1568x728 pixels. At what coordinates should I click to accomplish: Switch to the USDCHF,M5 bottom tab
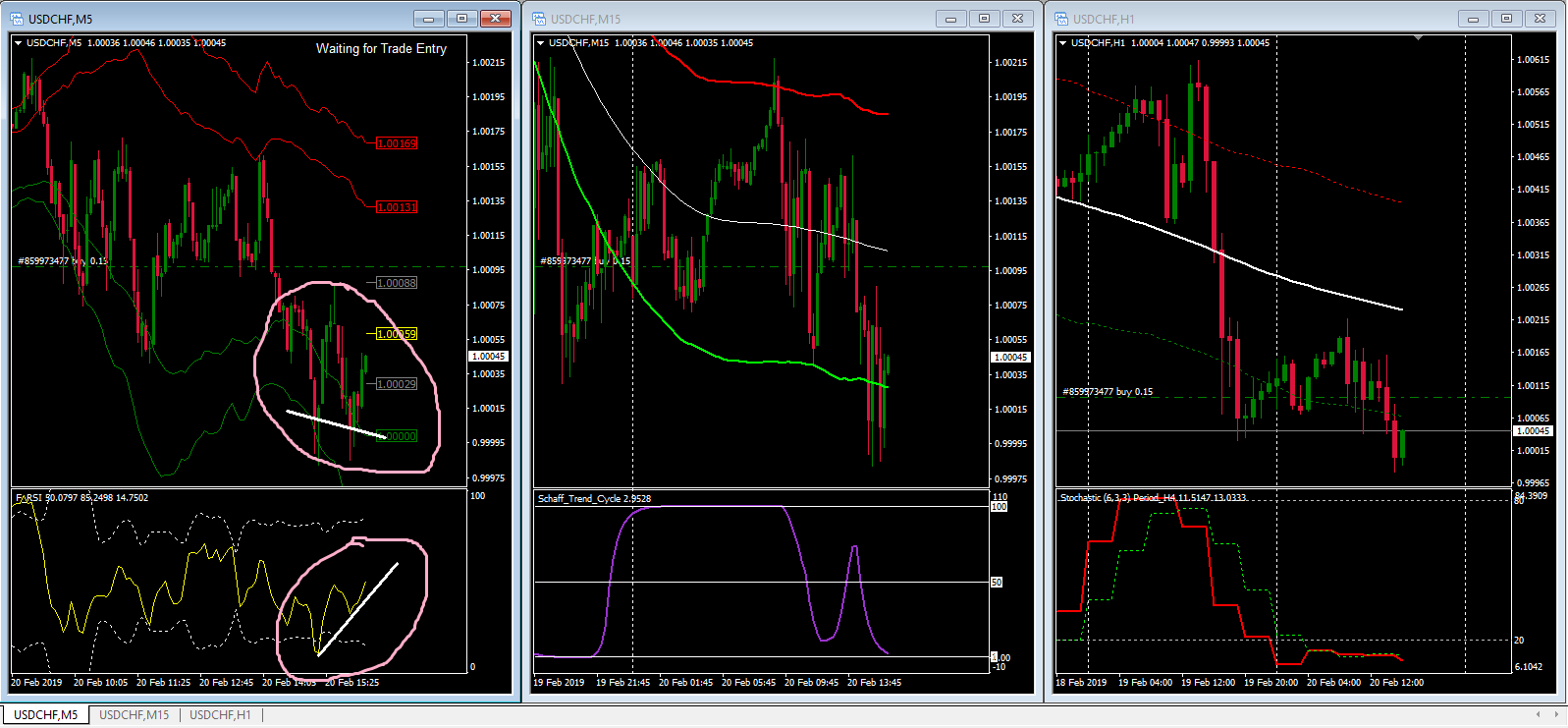[45, 715]
